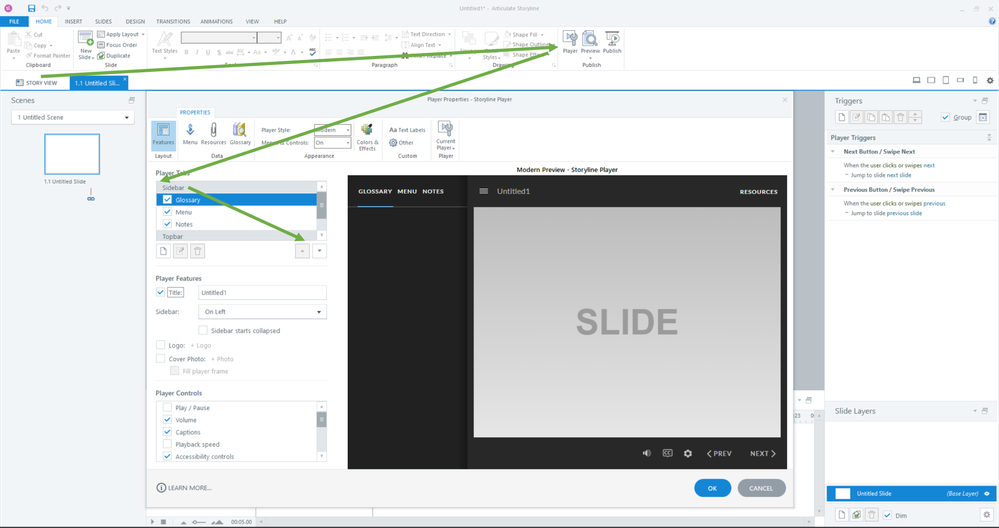Enable the Logo checkbox
Screen dimensions: 999x528
click(x=160, y=345)
